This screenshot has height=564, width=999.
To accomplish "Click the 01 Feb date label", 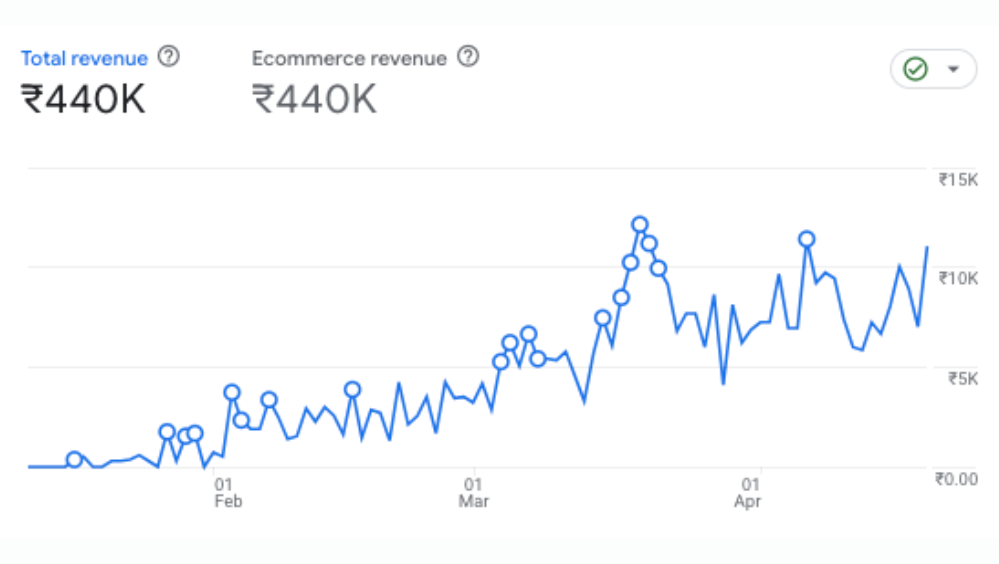I will coord(228,493).
